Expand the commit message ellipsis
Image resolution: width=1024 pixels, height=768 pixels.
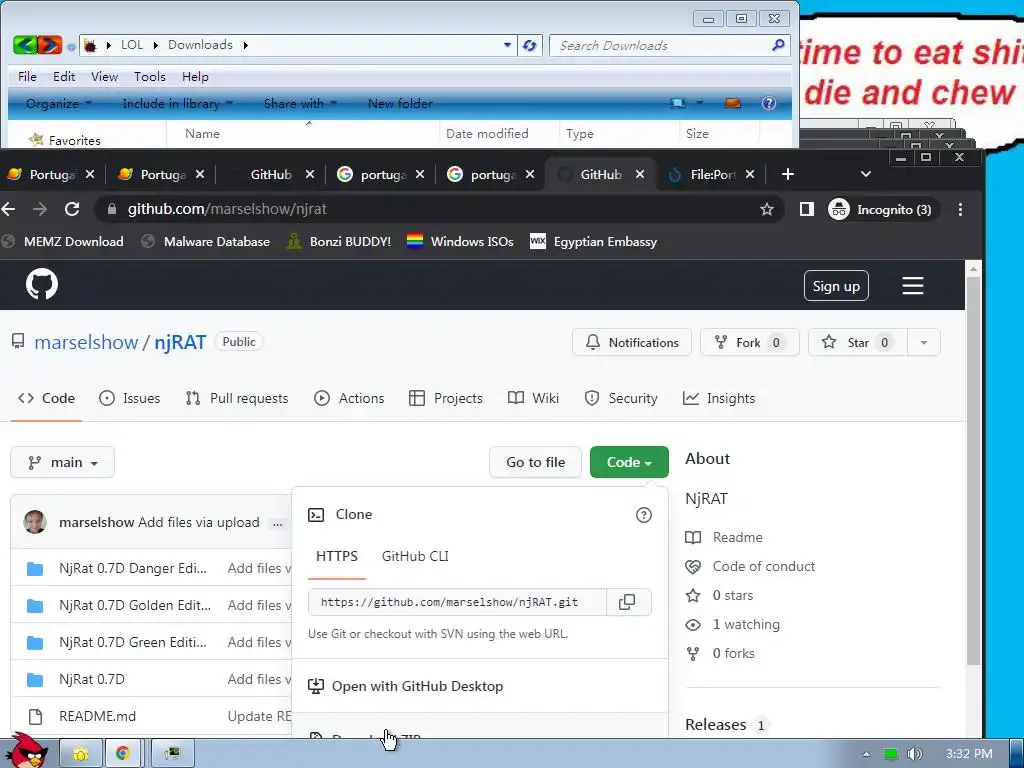click(x=278, y=523)
